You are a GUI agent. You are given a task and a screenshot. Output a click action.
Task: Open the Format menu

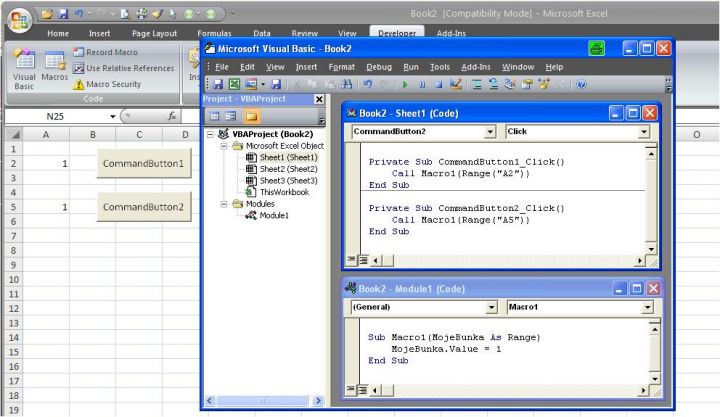pyautogui.click(x=342, y=67)
